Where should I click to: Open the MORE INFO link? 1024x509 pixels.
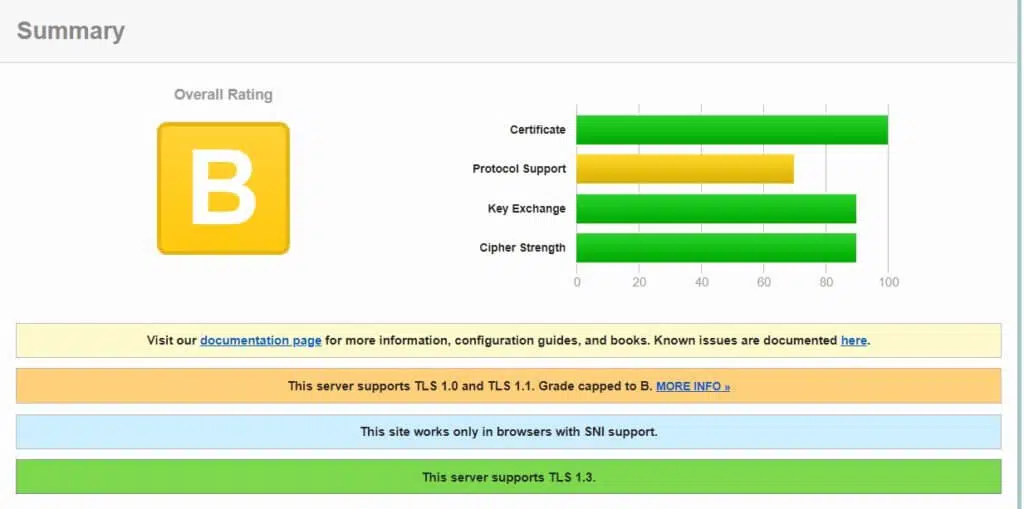click(x=693, y=386)
